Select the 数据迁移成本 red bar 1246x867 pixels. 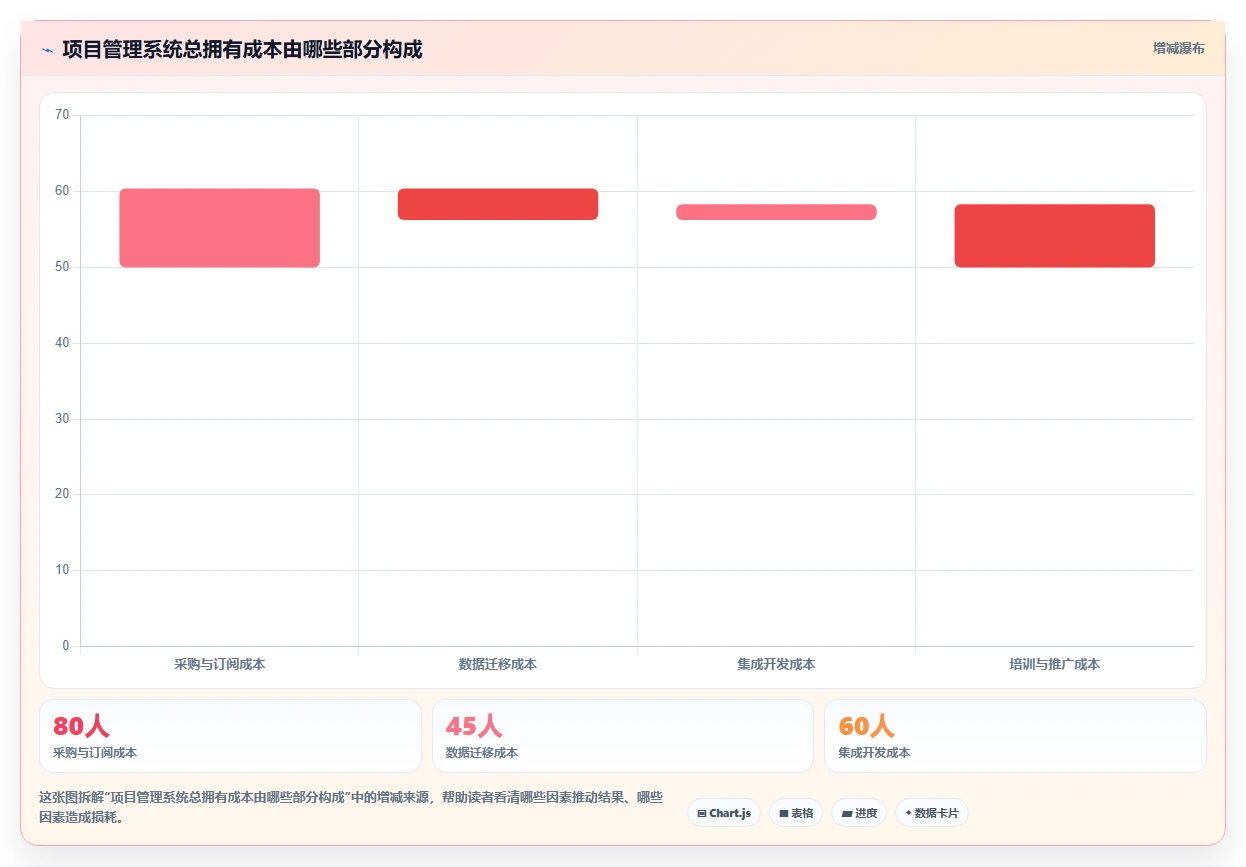[x=498, y=204]
